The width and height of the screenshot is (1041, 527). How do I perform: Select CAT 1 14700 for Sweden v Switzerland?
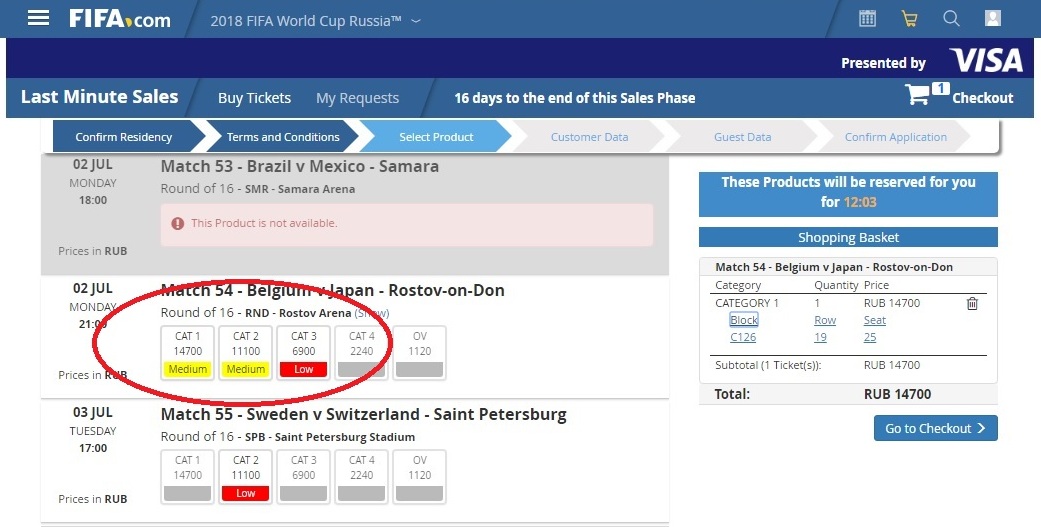(x=187, y=477)
